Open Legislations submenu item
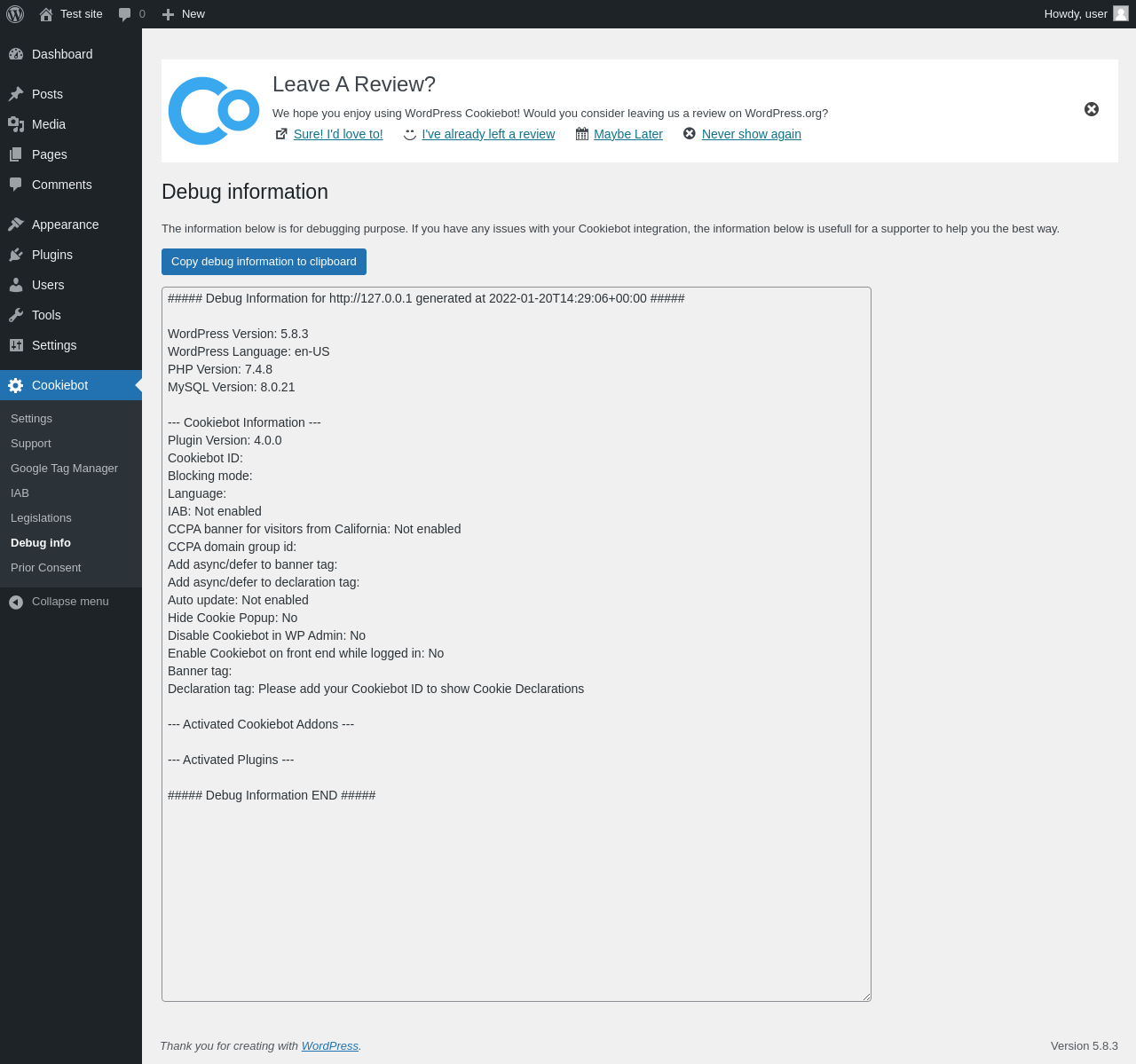 71,518
